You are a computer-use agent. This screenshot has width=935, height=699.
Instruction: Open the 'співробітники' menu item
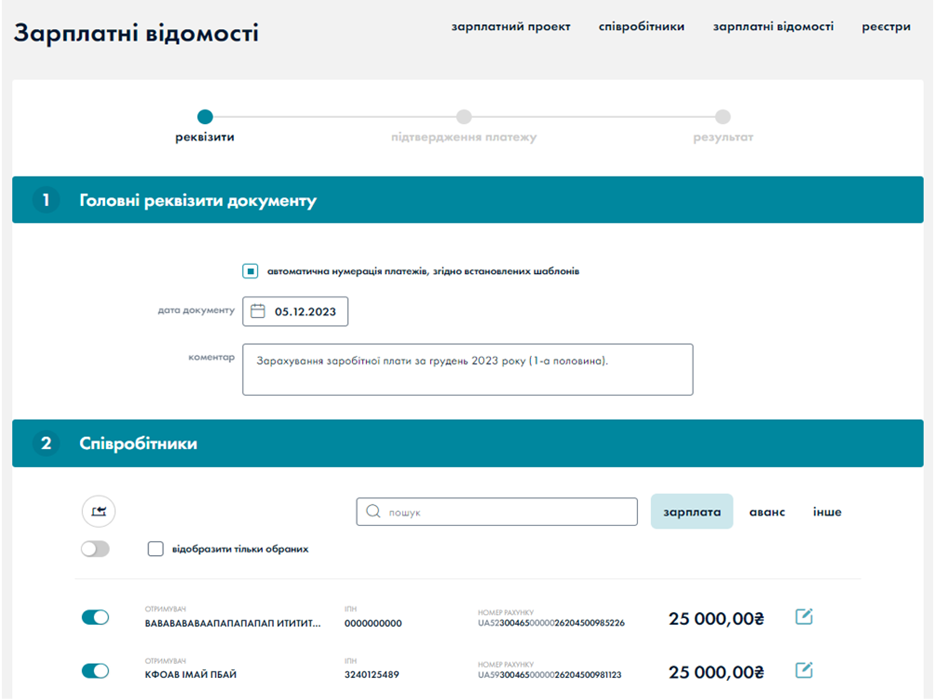tap(641, 27)
